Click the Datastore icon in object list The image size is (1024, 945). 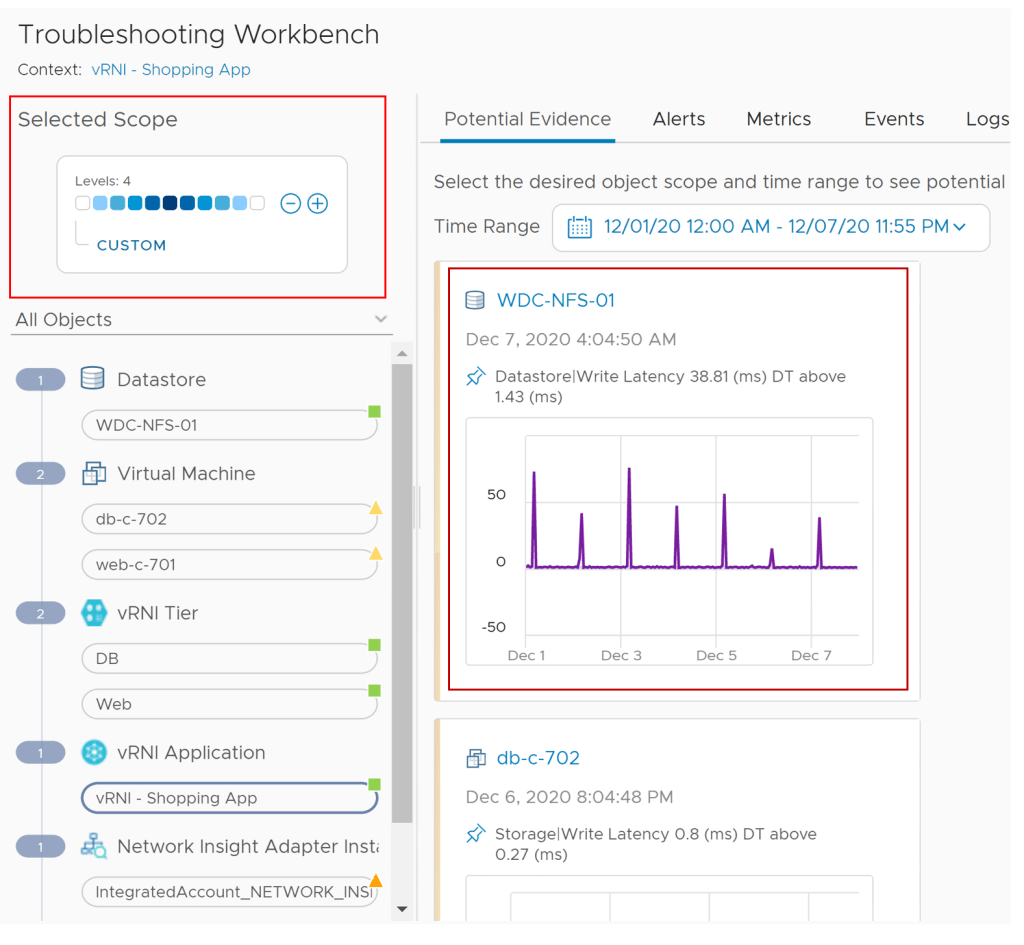pyautogui.click(x=92, y=379)
